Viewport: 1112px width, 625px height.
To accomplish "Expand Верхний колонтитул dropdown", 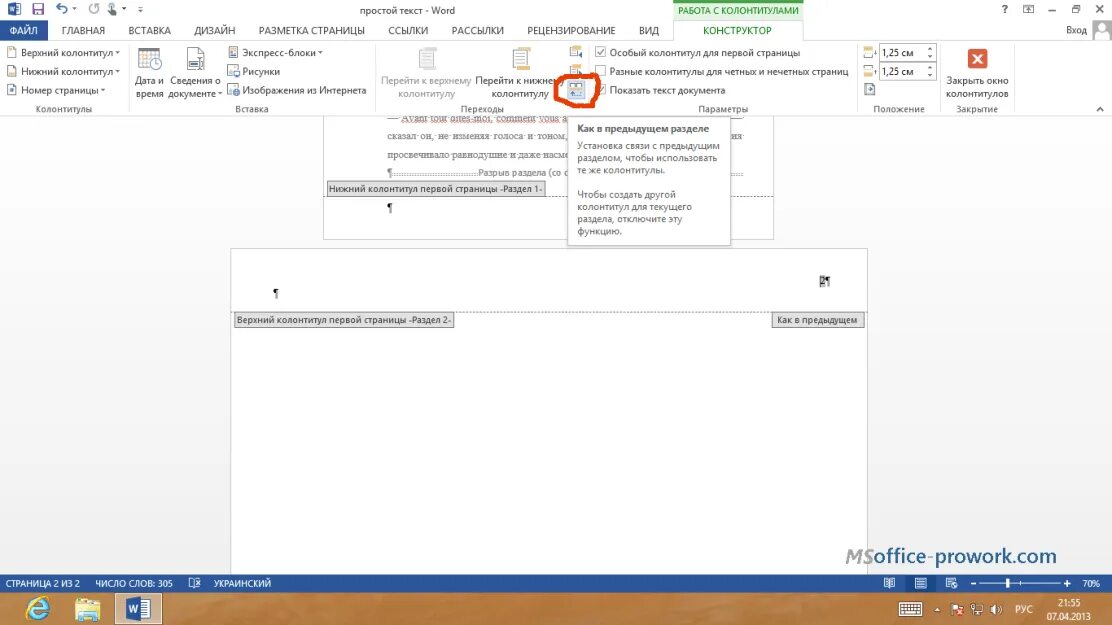I will [63, 52].
